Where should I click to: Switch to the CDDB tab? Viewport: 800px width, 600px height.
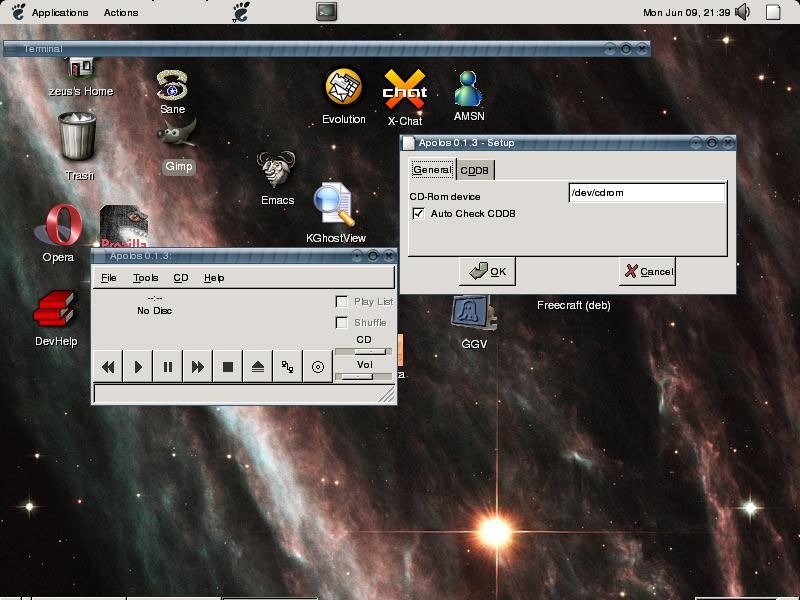click(x=475, y=171)
